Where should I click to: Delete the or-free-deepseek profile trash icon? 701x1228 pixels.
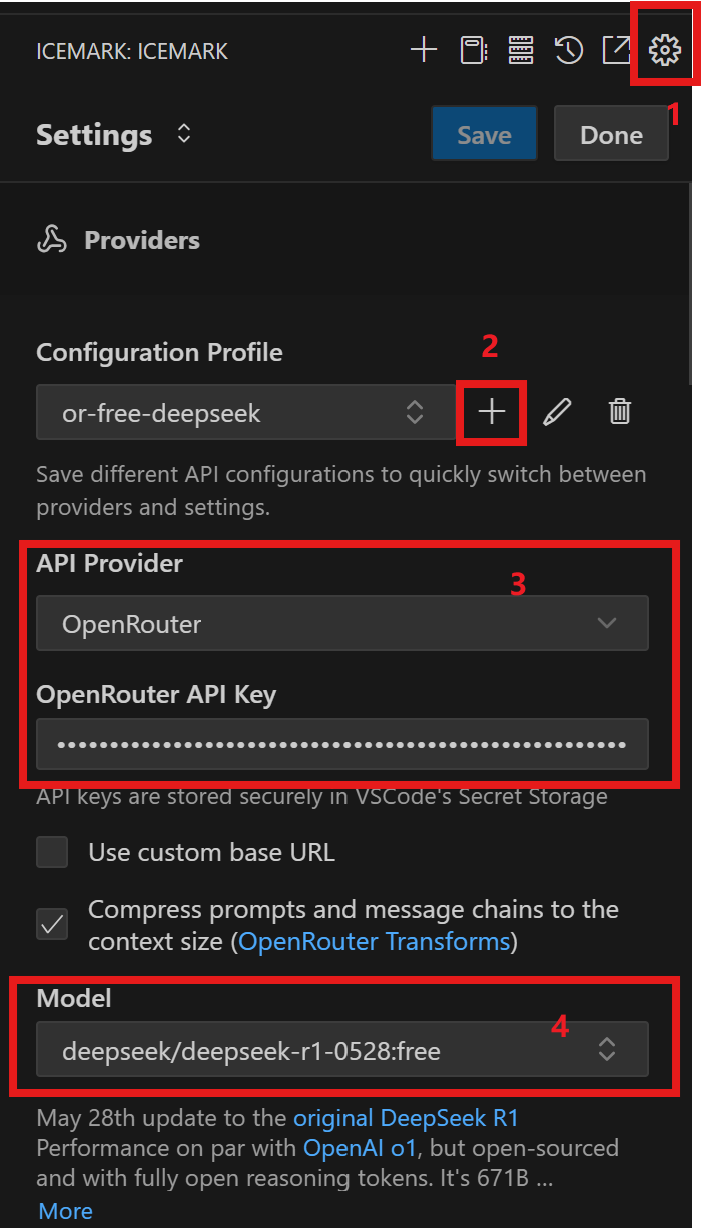[x=620, y=412]
